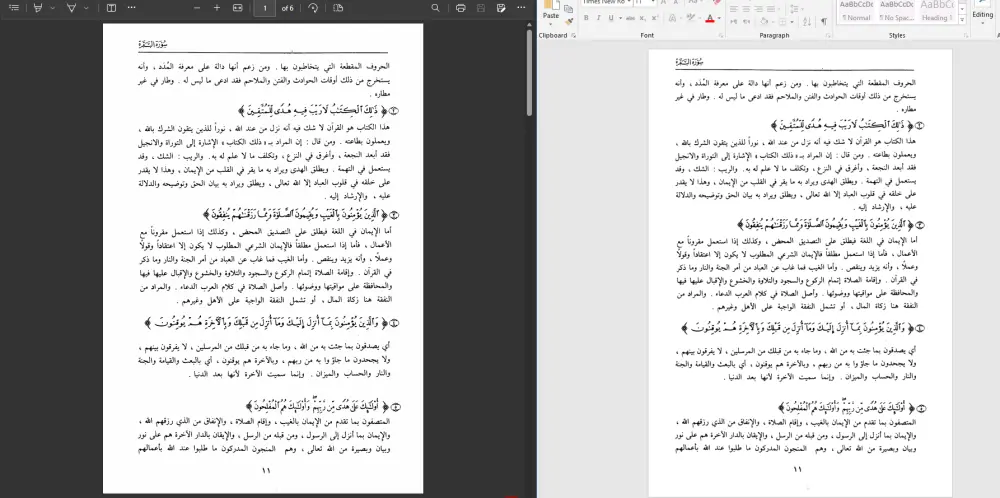Screen dimensions: 1000x498
Task: Rotate the PDF page
Action: (x=313, y=8)
